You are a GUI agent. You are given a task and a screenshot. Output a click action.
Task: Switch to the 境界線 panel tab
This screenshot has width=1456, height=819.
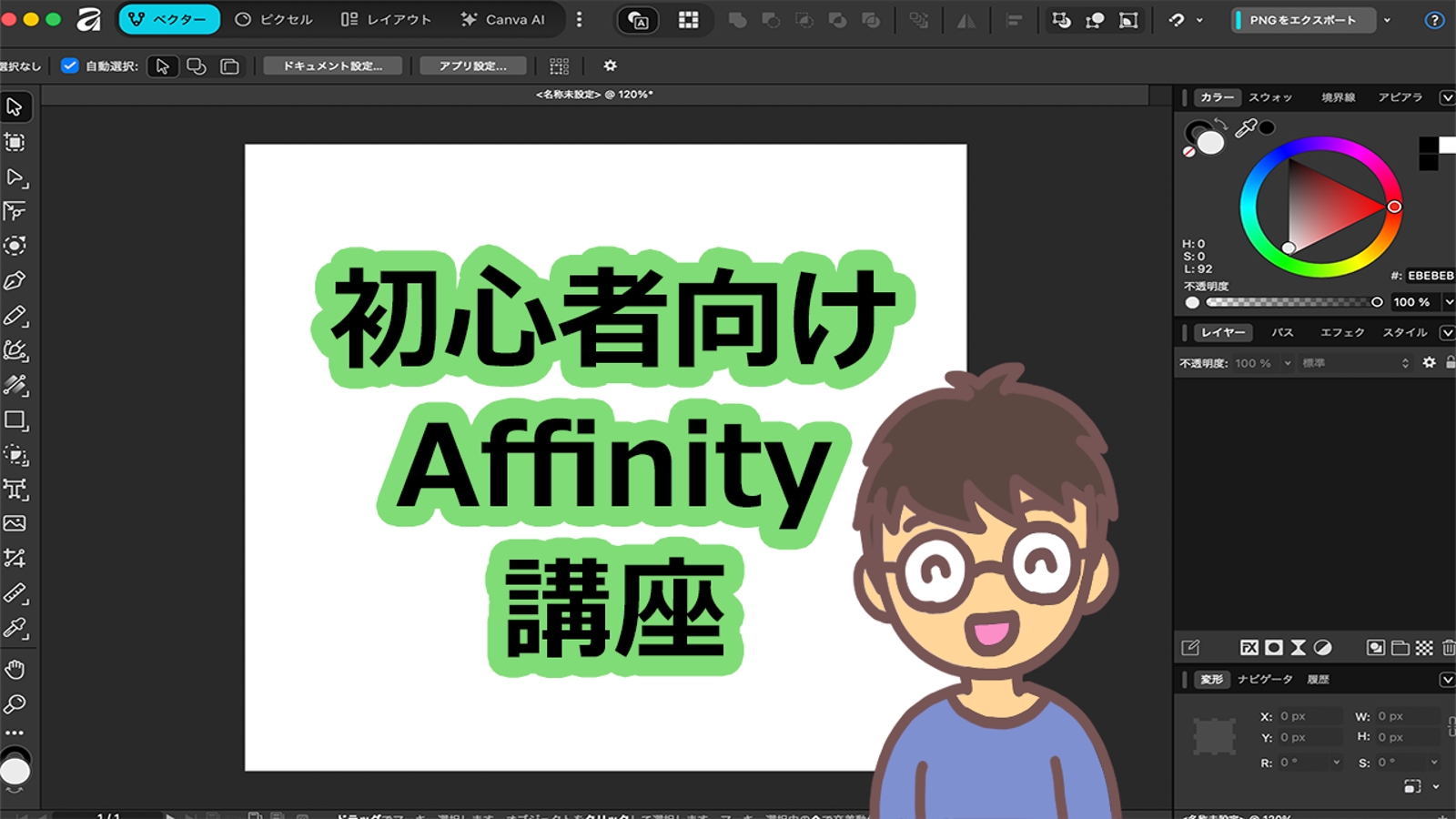(x=1338, y=97)
